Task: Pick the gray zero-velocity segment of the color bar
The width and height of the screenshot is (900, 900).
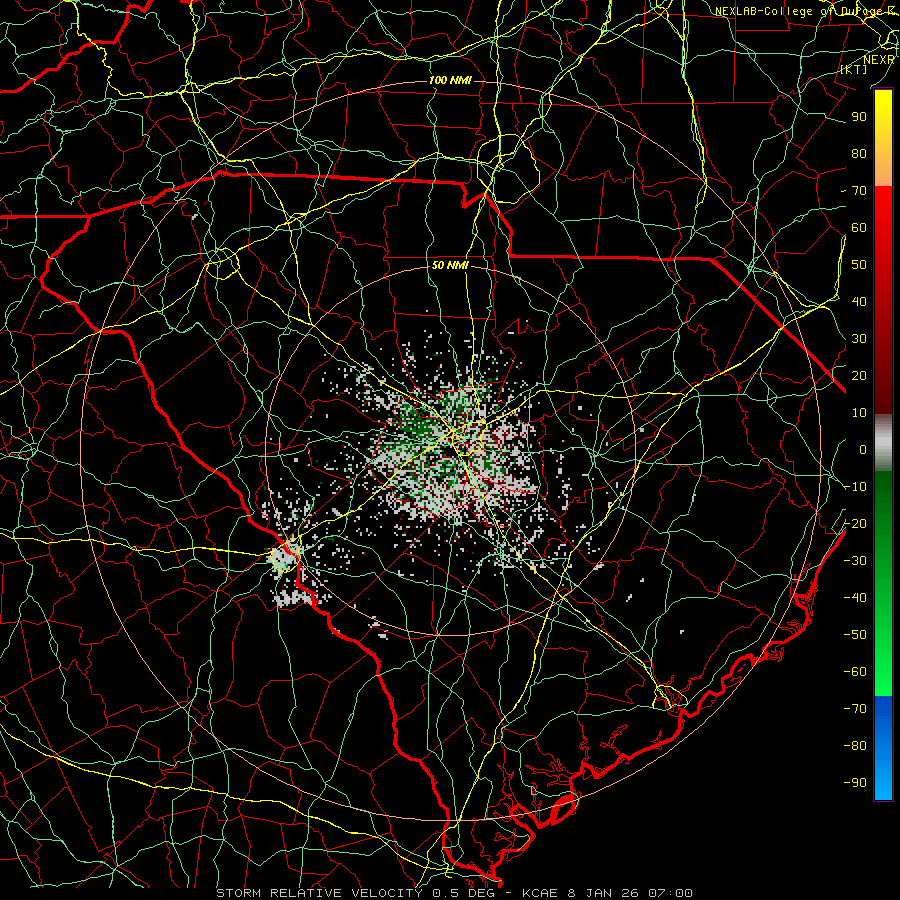Action: point(883,443)
